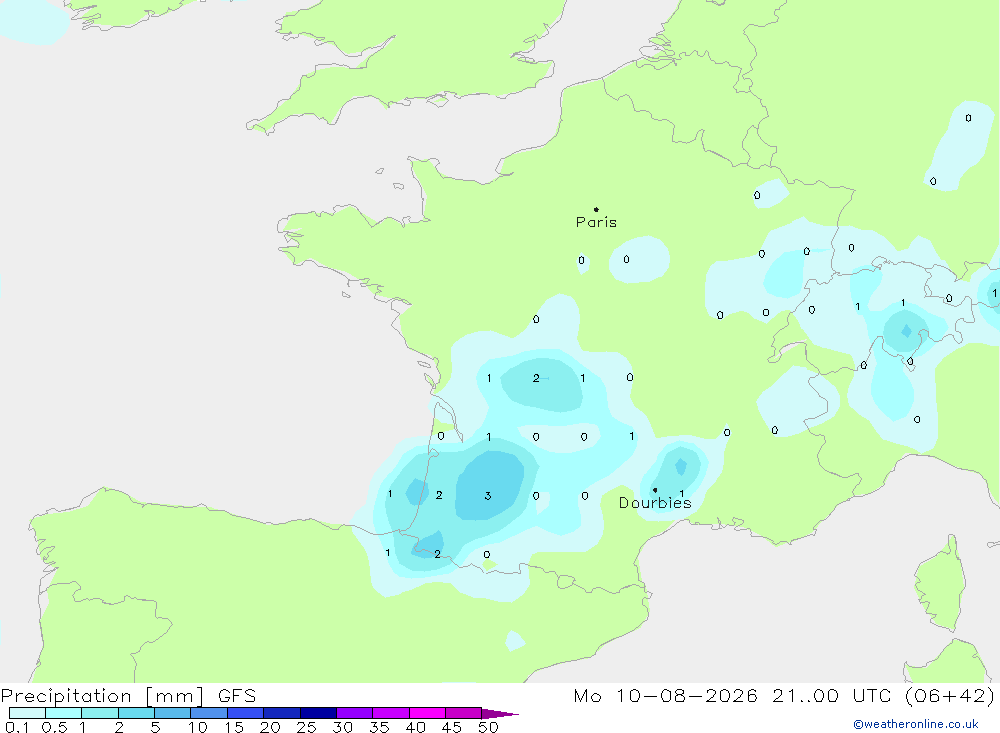
Task: Click the legend label 25
Action: 307,727
